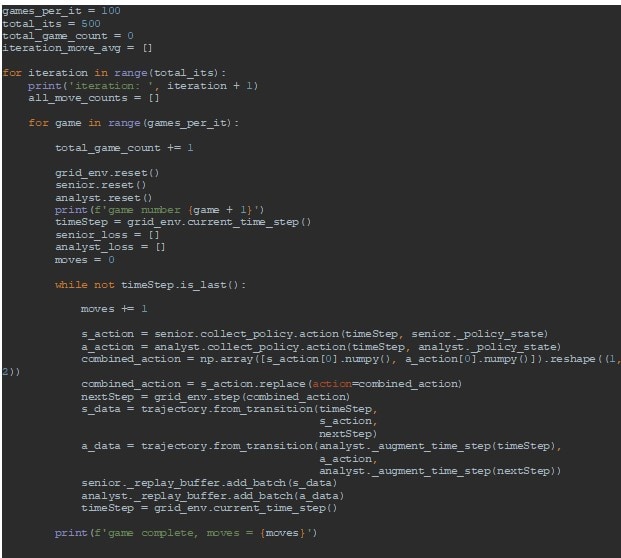Screen dimensions: 621x558
Task: Click the print 'game complete, moves' line
Action: (186, 533)
